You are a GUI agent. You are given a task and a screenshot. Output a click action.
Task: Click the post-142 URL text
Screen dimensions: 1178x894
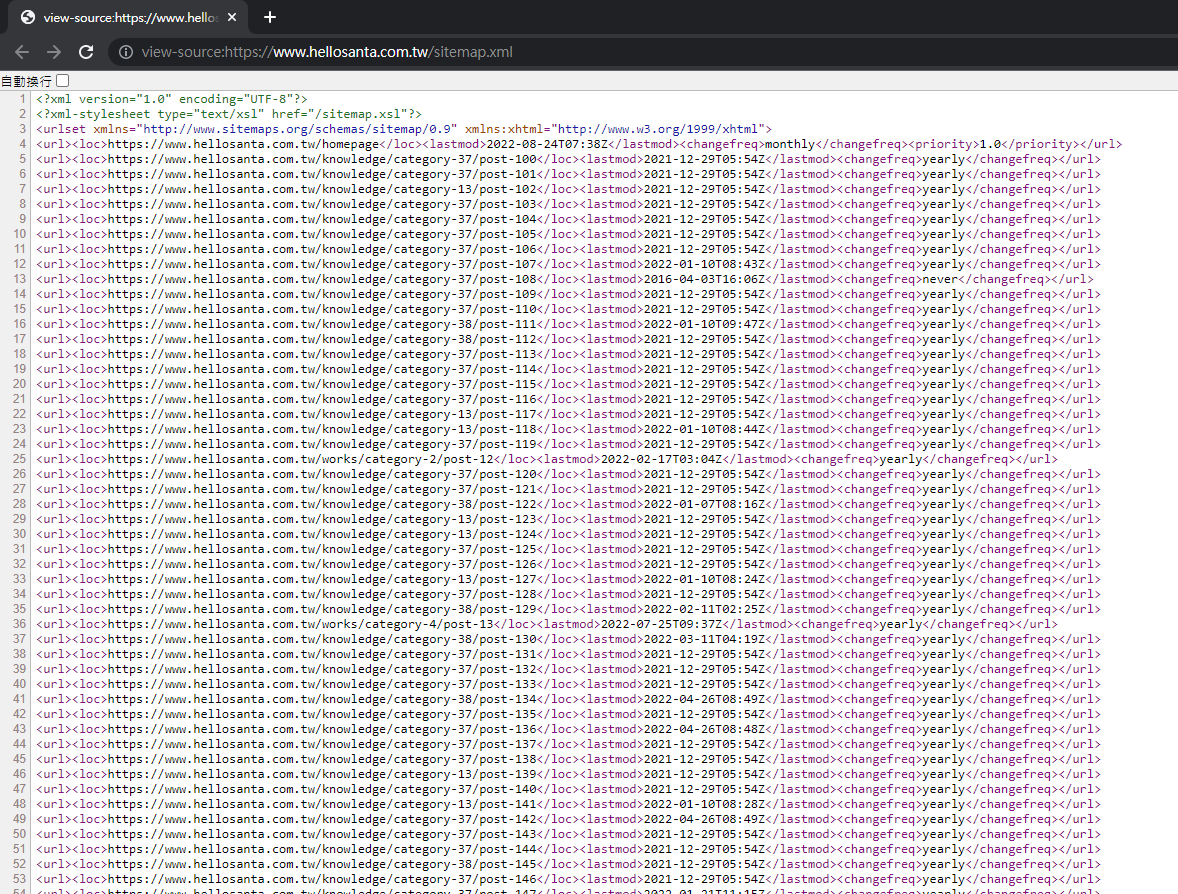pyautogui.click(x=322, y=820)
